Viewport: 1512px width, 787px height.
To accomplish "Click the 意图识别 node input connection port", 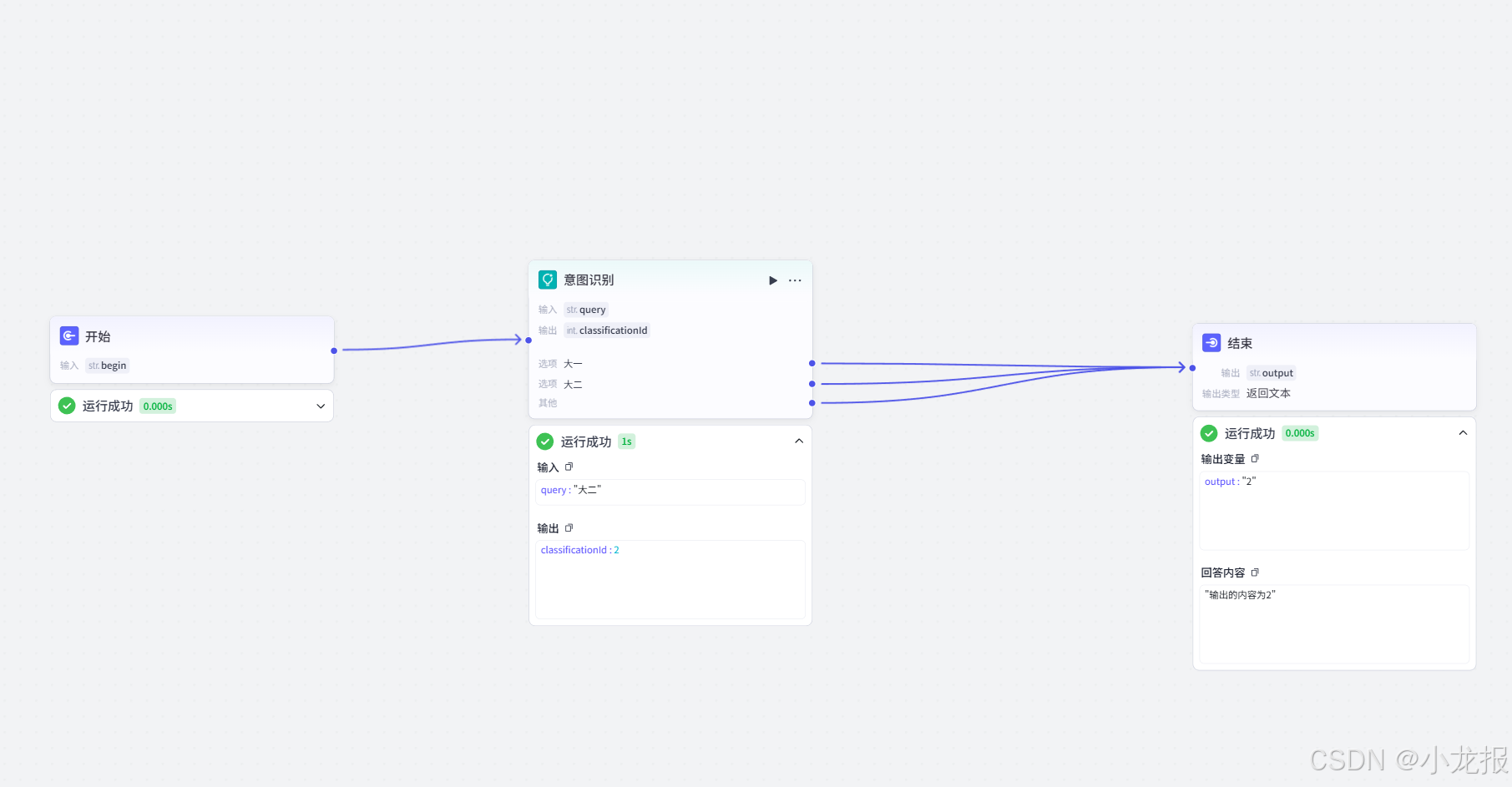I will coord(528,341).
